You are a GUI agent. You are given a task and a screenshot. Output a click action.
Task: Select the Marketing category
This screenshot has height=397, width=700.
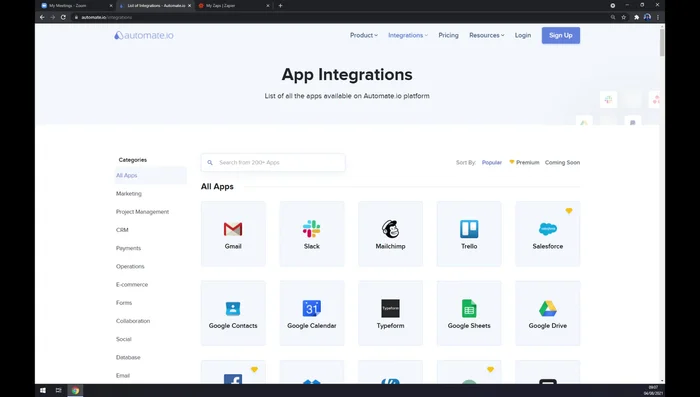129,194
